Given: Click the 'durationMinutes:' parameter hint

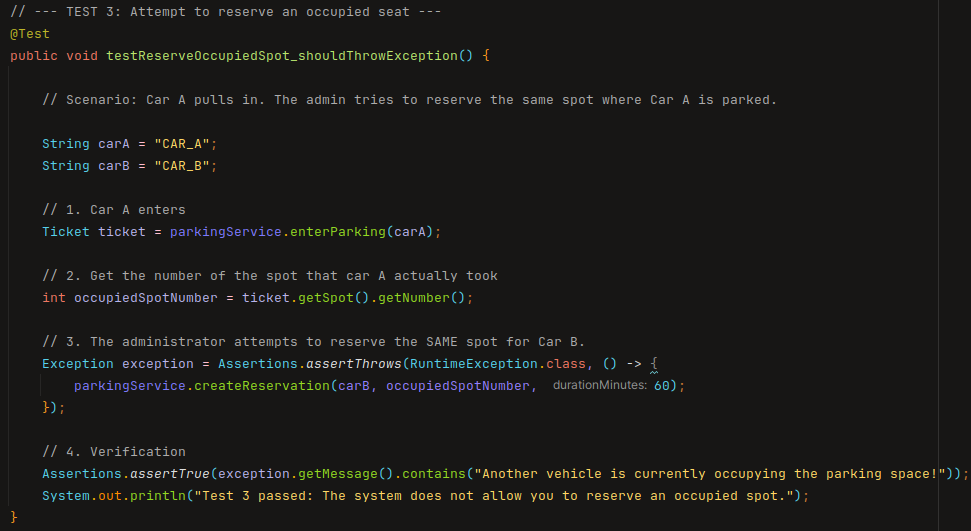Looking at the screenshot, I should click(599, 385).
